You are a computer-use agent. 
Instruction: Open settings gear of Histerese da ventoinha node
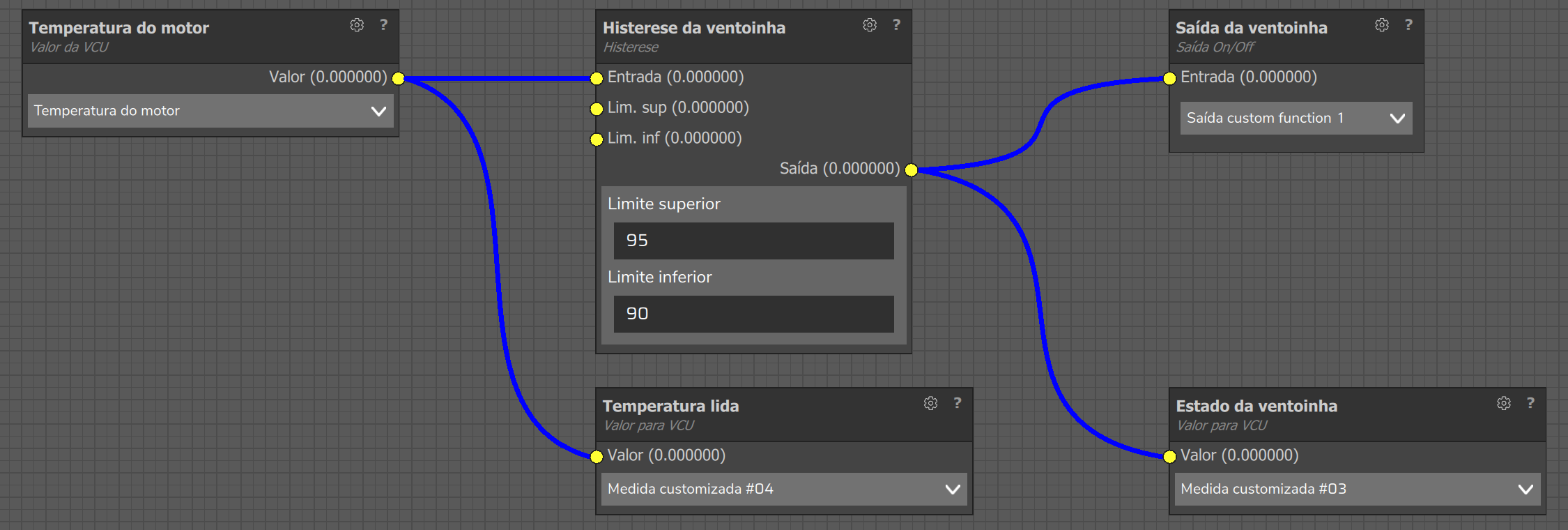pos(870,25)
